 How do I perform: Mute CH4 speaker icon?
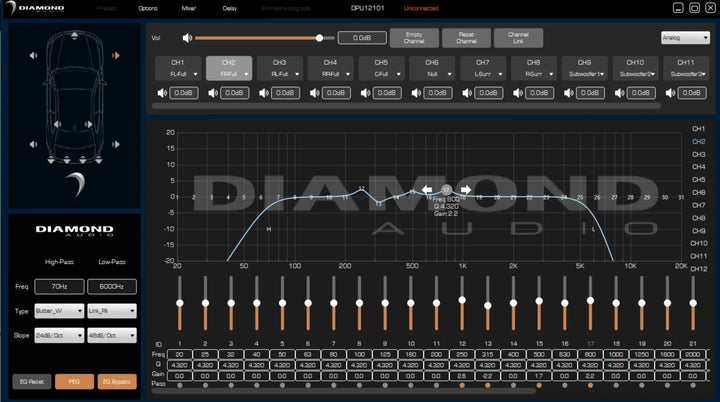coord(315,93)
